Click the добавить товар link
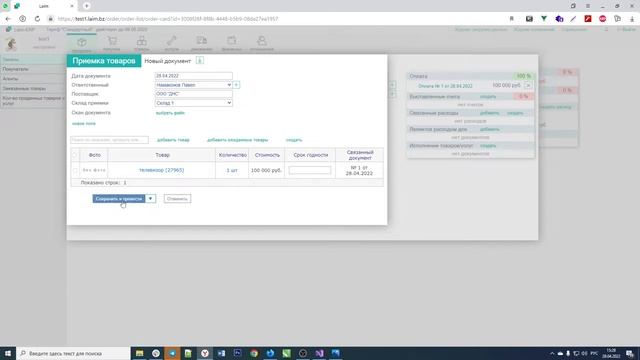Viewport: 640px width, 360px height. (173, 140)
